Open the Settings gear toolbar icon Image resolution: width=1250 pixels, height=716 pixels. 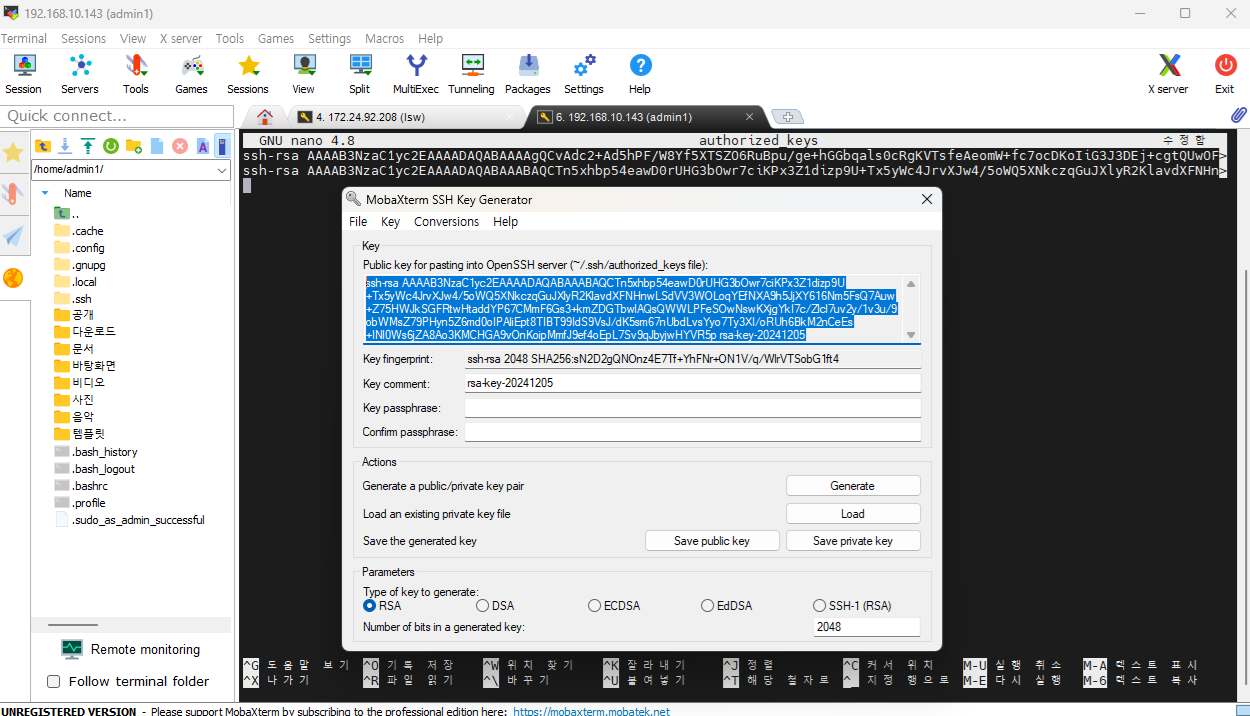[x=584, y=74]
